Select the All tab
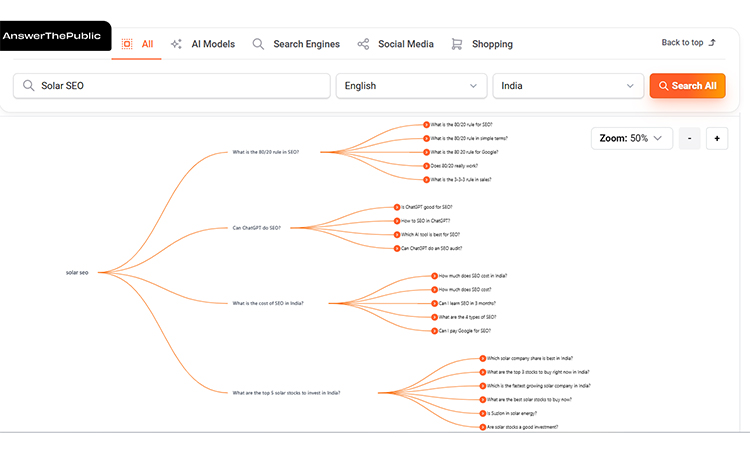 pos(137,44)
